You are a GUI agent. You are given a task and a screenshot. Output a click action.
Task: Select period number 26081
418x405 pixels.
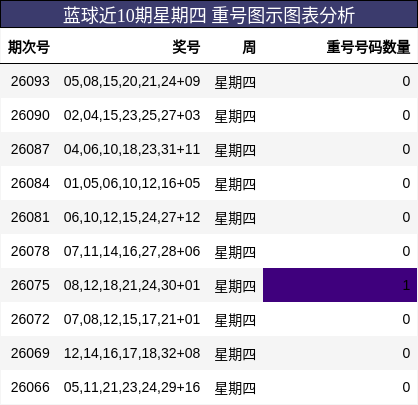30,217
